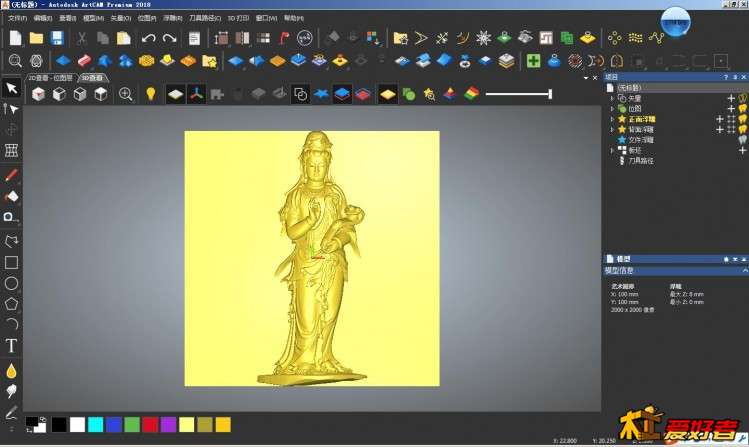
Task: Click the red lamp icon in top toolbar
Action: (284, 38)
